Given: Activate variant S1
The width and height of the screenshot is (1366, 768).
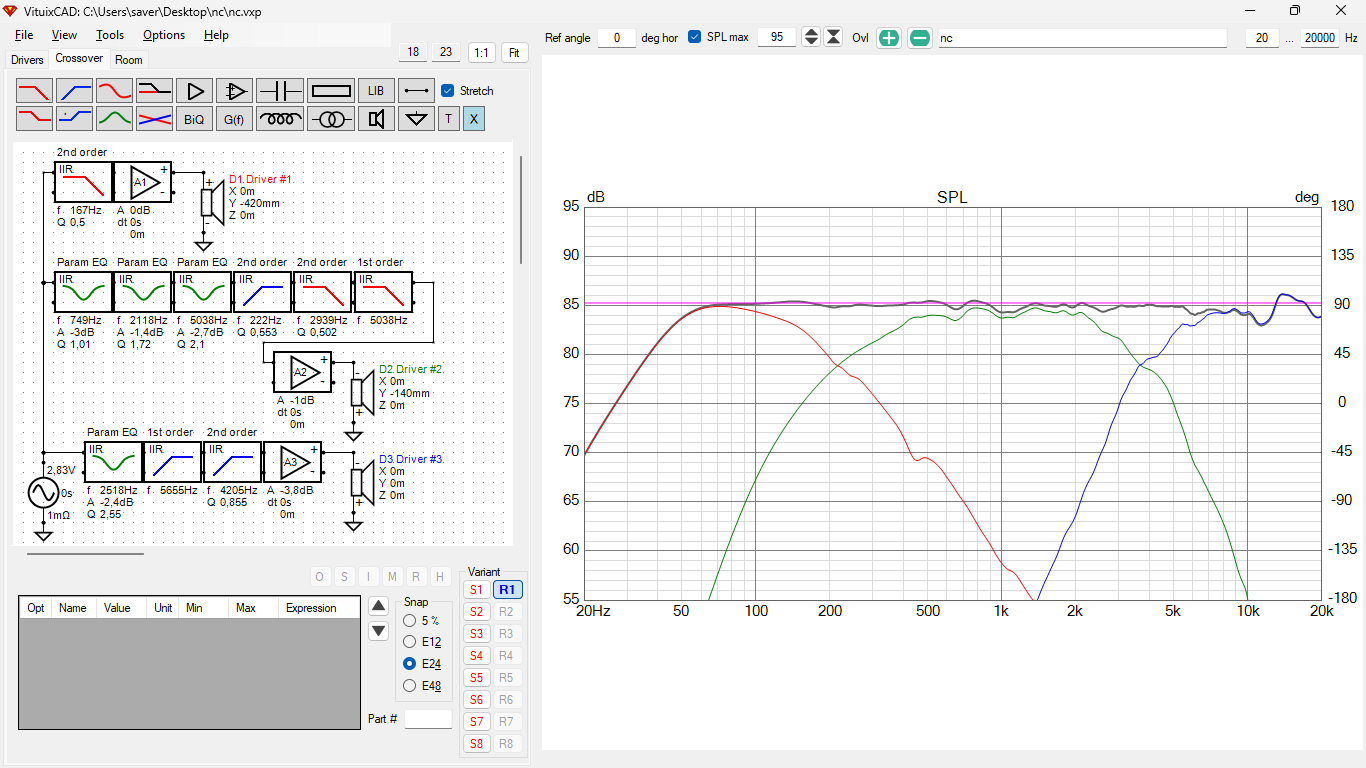Looking at the screenshot, I should click(476, 590).
